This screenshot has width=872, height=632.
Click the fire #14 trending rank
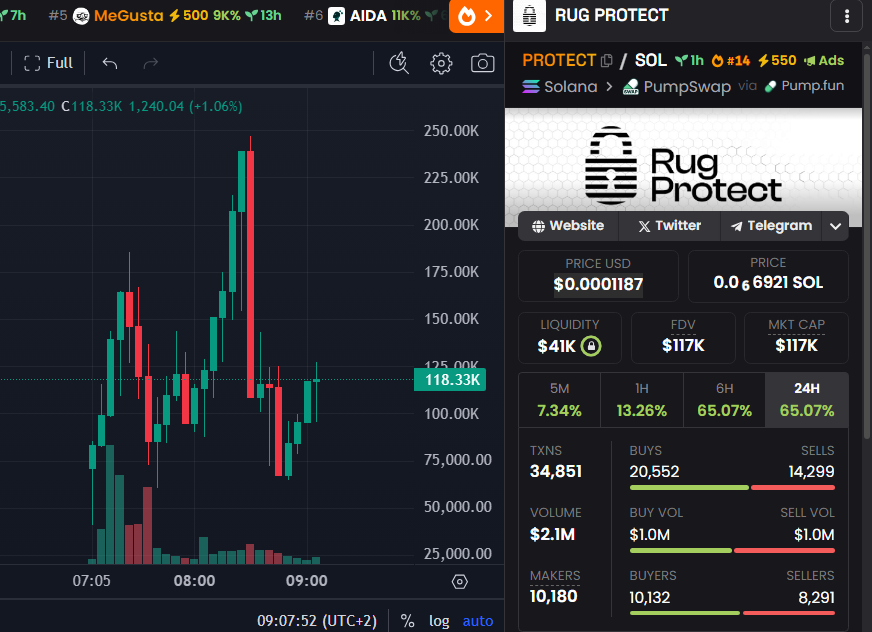pos(731,61)
